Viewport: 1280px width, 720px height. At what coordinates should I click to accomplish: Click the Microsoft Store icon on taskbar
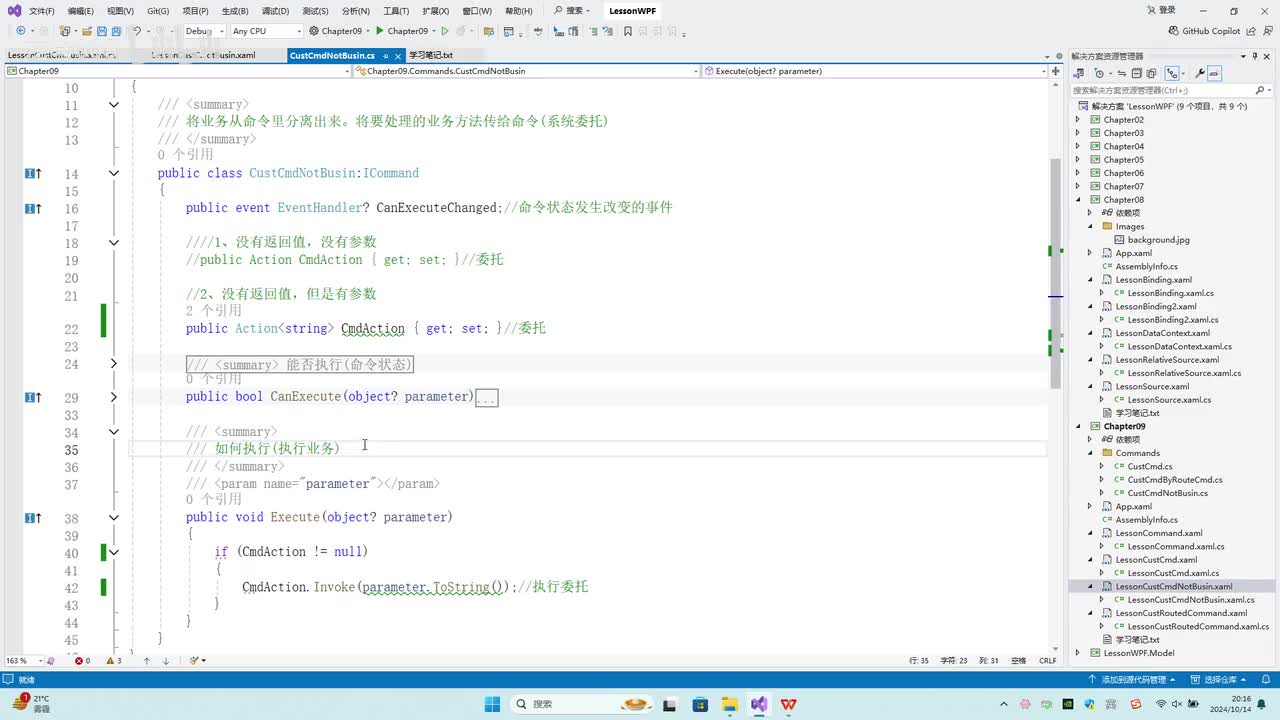pos(701,704)
